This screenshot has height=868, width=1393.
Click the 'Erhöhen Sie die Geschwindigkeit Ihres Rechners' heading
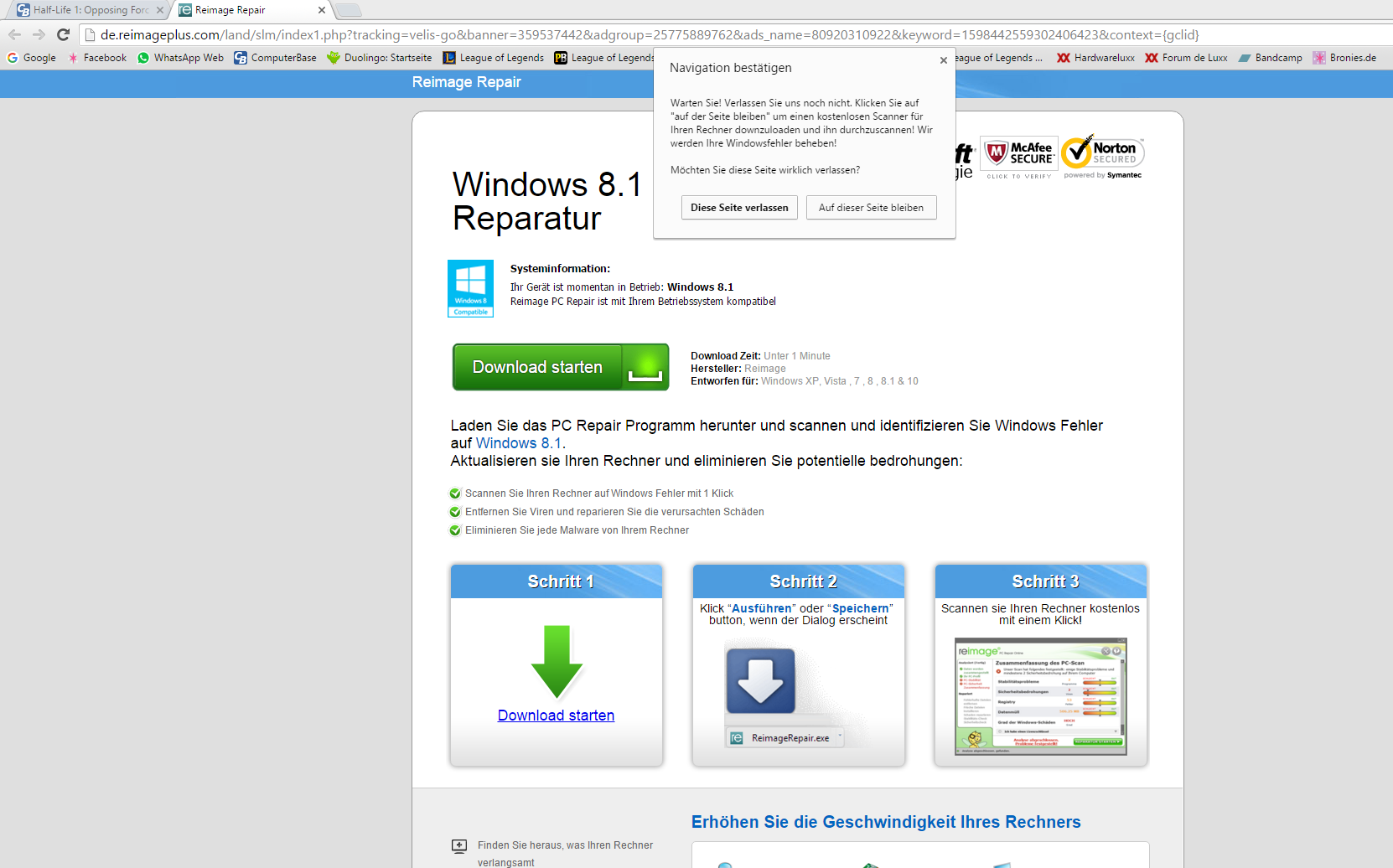886,822
